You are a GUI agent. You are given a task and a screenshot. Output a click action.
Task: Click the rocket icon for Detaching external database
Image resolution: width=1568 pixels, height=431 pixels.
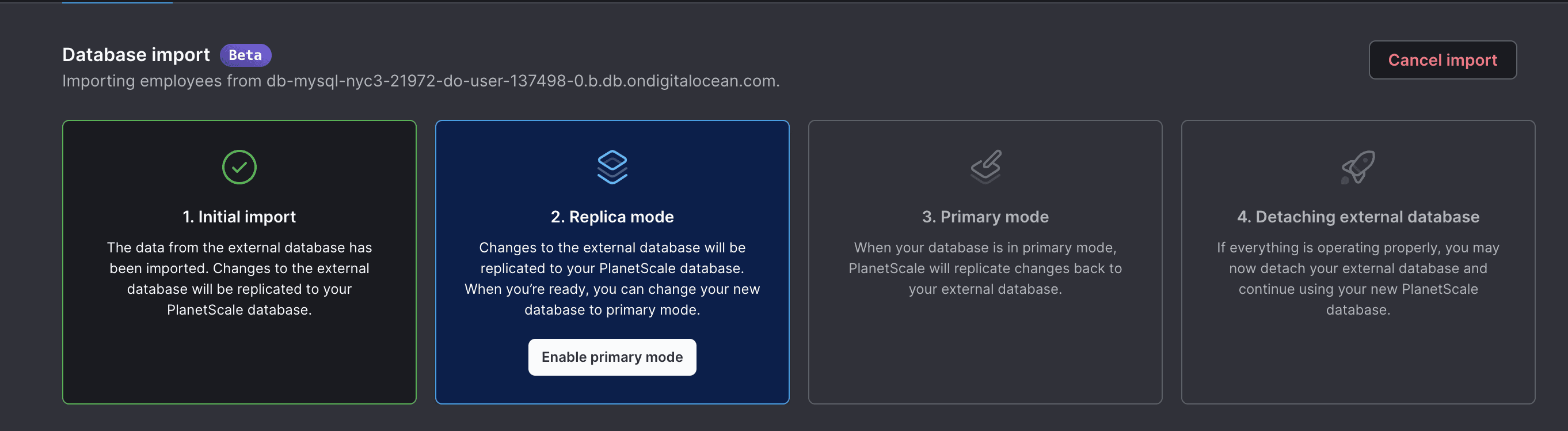click(x=1358, y=167)
